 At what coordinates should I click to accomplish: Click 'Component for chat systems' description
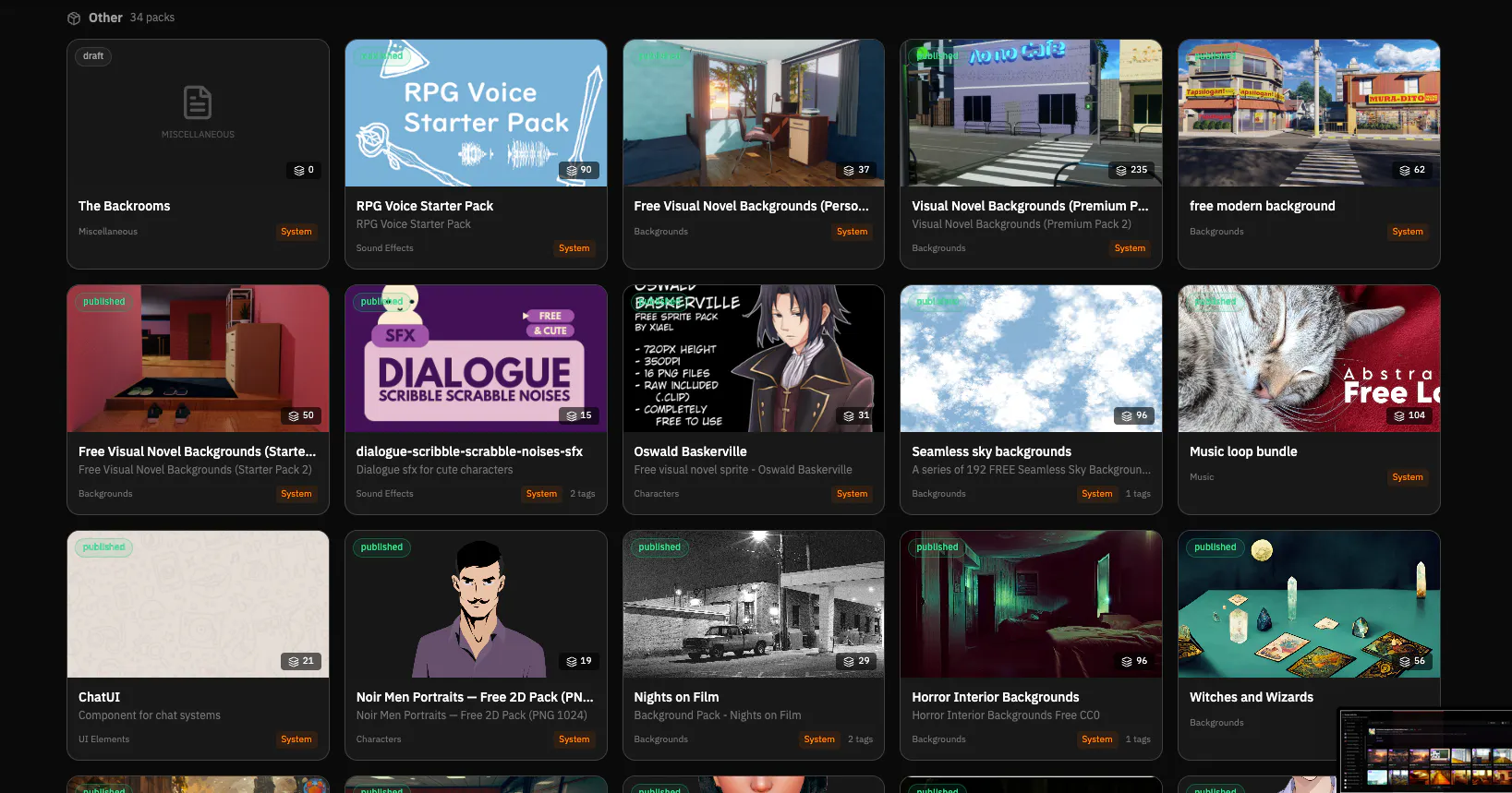[150, 715]
